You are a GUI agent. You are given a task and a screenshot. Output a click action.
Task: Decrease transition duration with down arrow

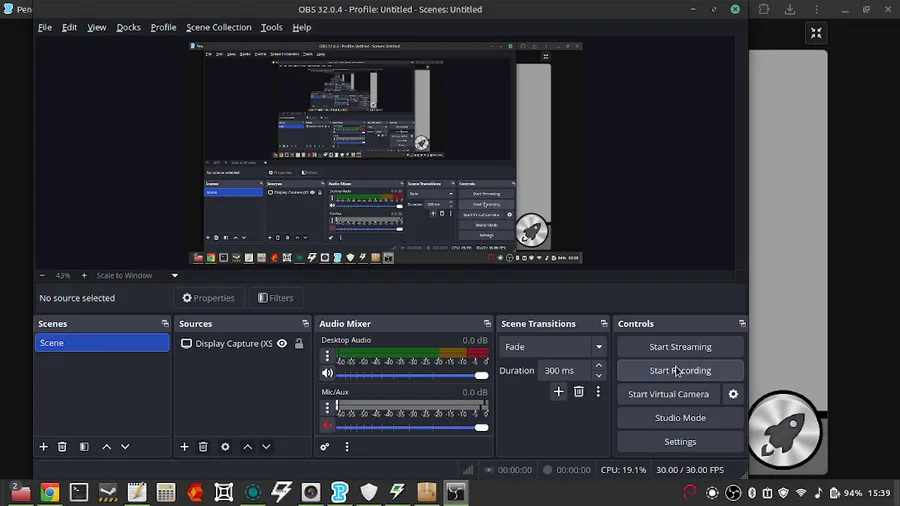click(599, 376)
